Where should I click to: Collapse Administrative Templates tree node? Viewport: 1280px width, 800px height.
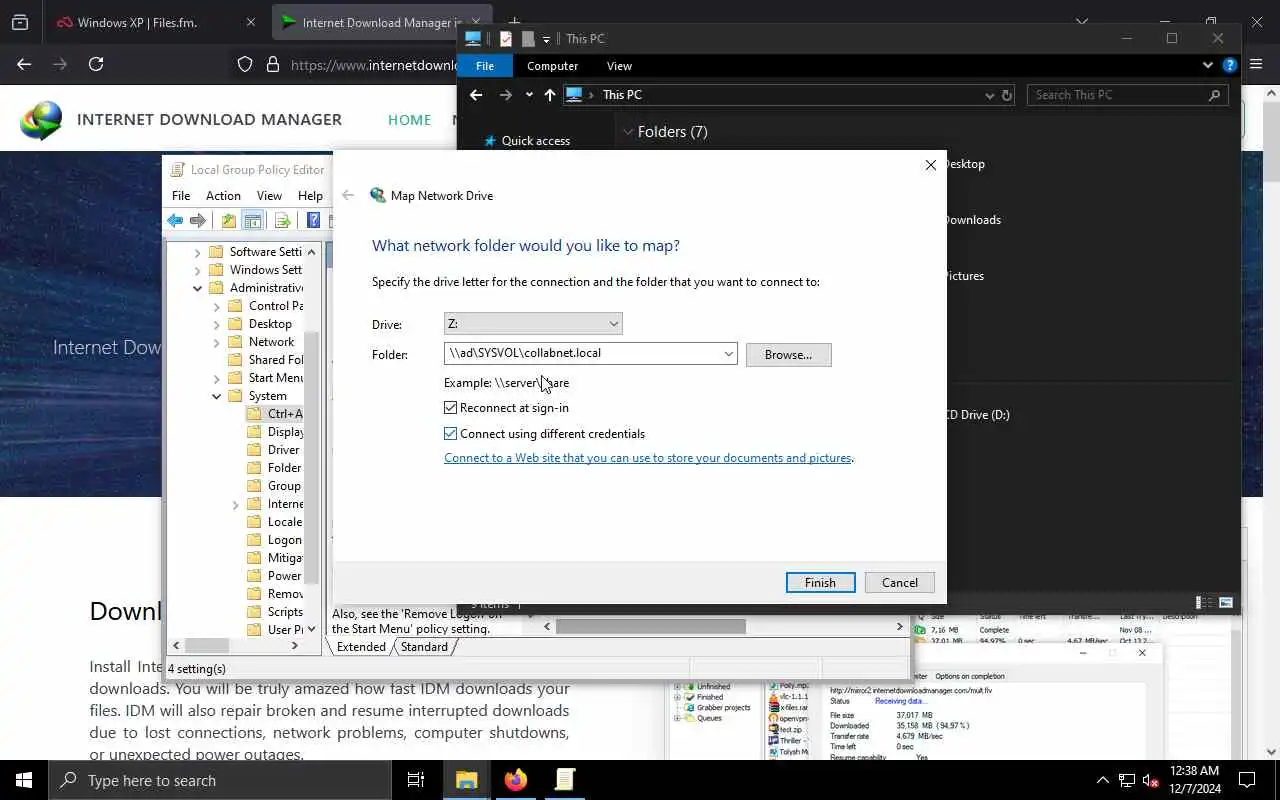(197, 288)
